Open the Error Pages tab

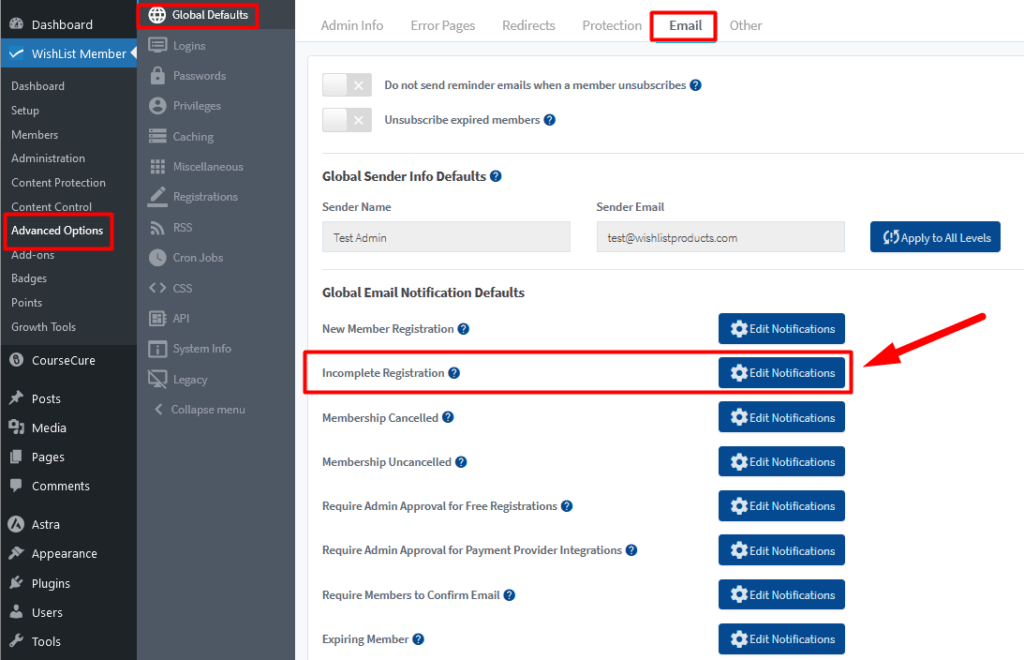442,25
